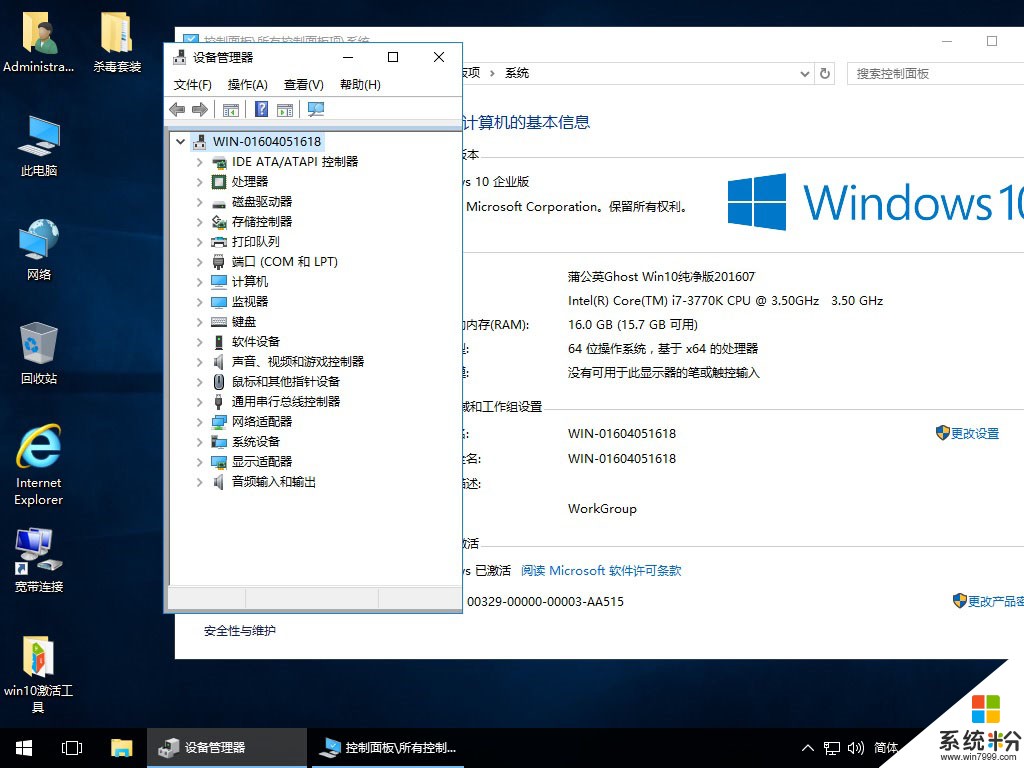The image size is (1024, 768).
Task: Select the 打印队列 printer icon
Action: pyautogui.click(x=219, y=242)
